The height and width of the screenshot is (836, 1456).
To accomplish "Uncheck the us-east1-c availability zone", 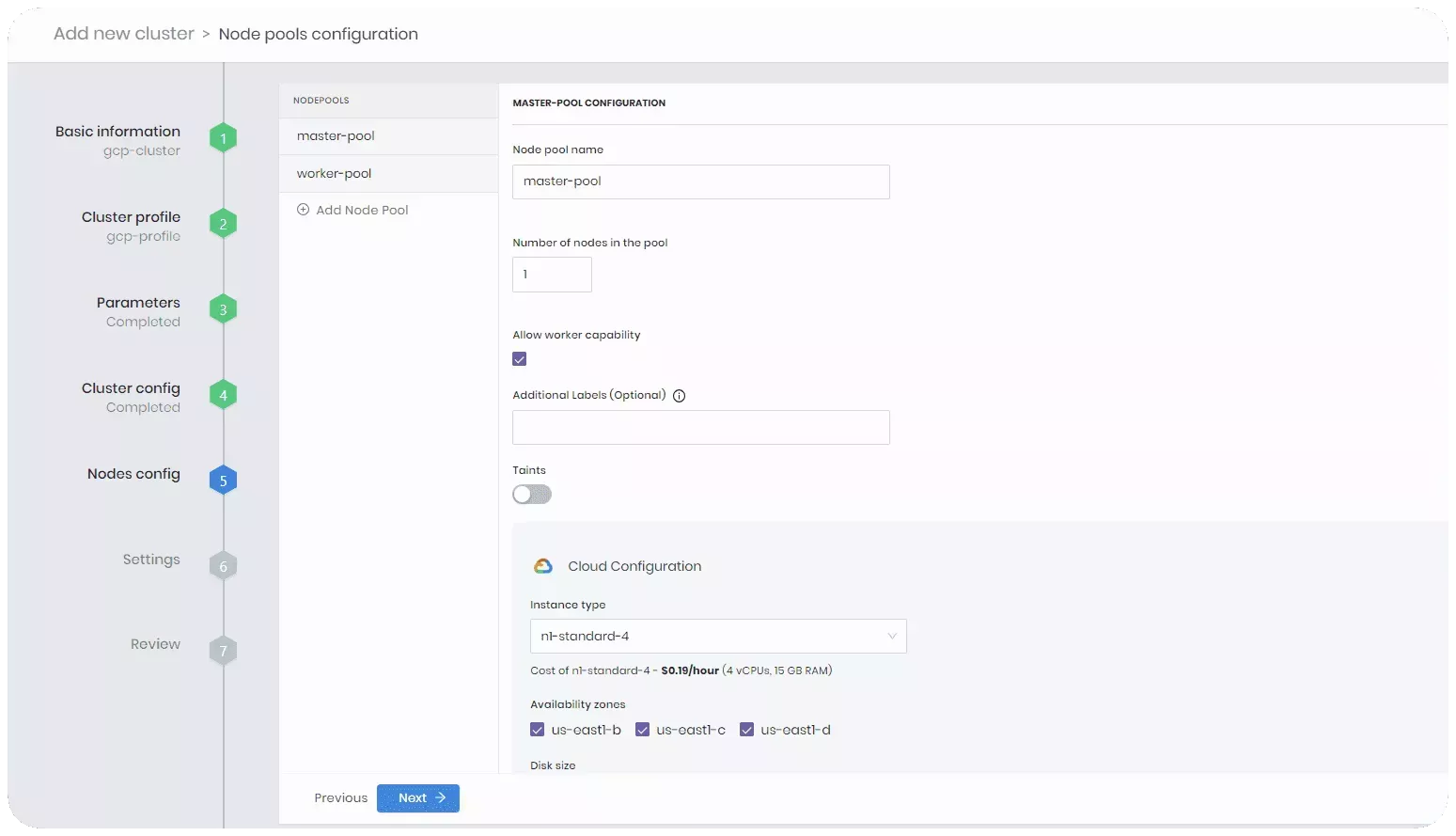I will [x=643, y=730].
